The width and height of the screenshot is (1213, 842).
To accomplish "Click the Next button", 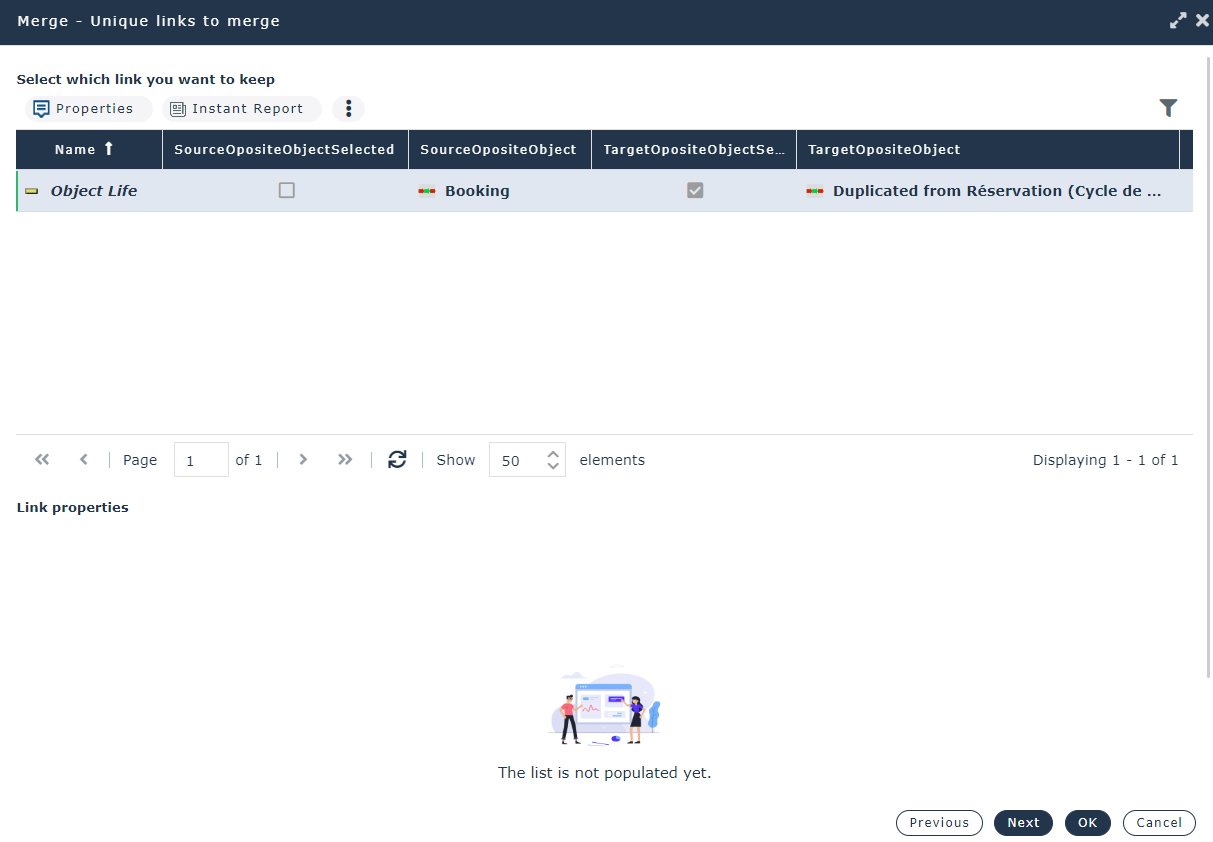I will pyautogui.click(x=1023, y=823).
